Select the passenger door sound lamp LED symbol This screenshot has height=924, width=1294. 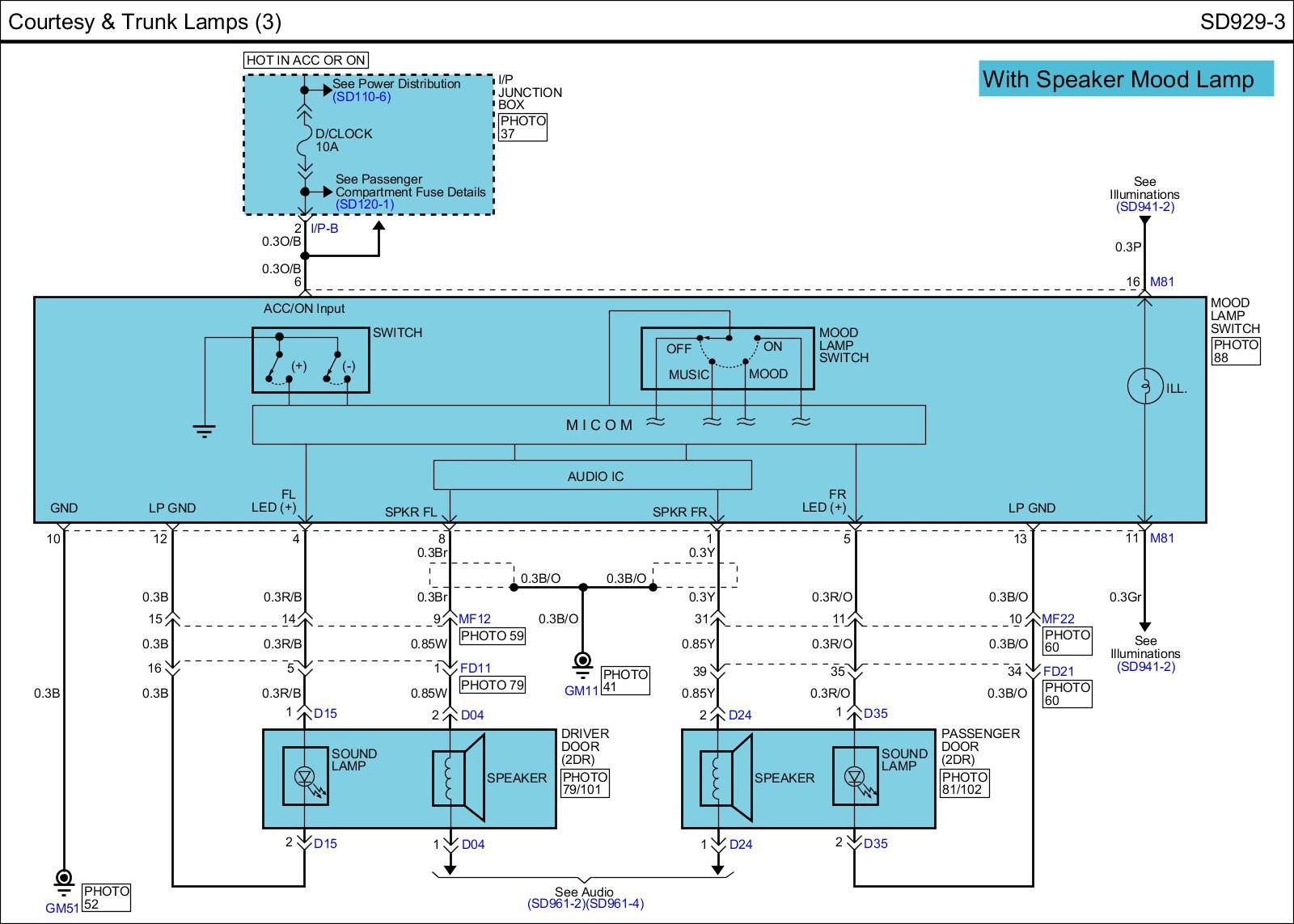click(855, 777)
